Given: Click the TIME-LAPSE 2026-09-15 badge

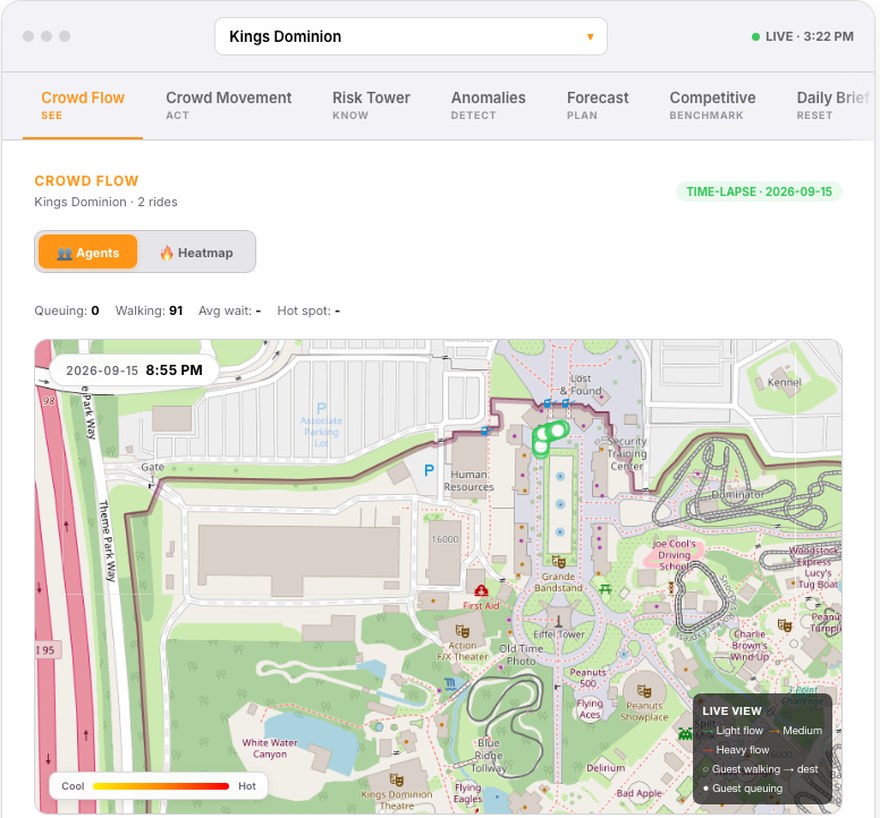Looking at the screenshot, I should [x=759, y=192].
